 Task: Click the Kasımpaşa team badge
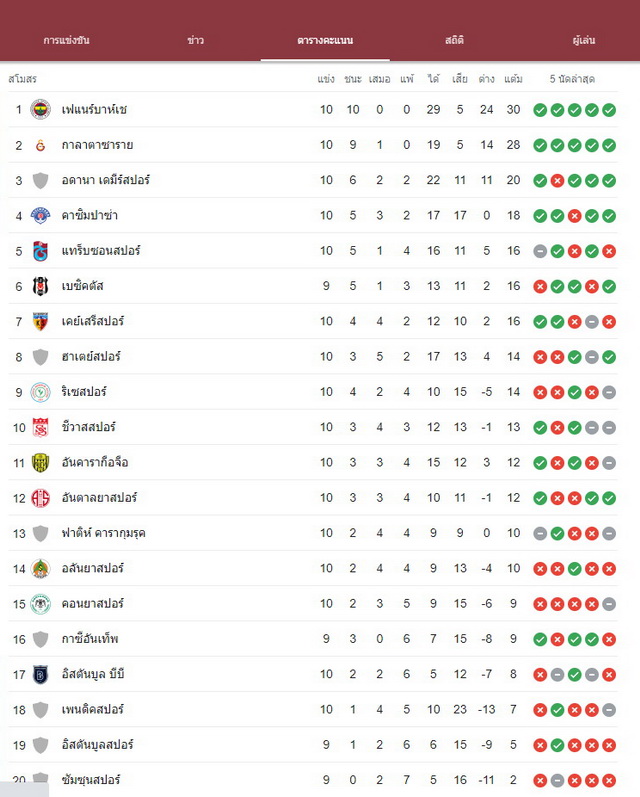[40, 216]
